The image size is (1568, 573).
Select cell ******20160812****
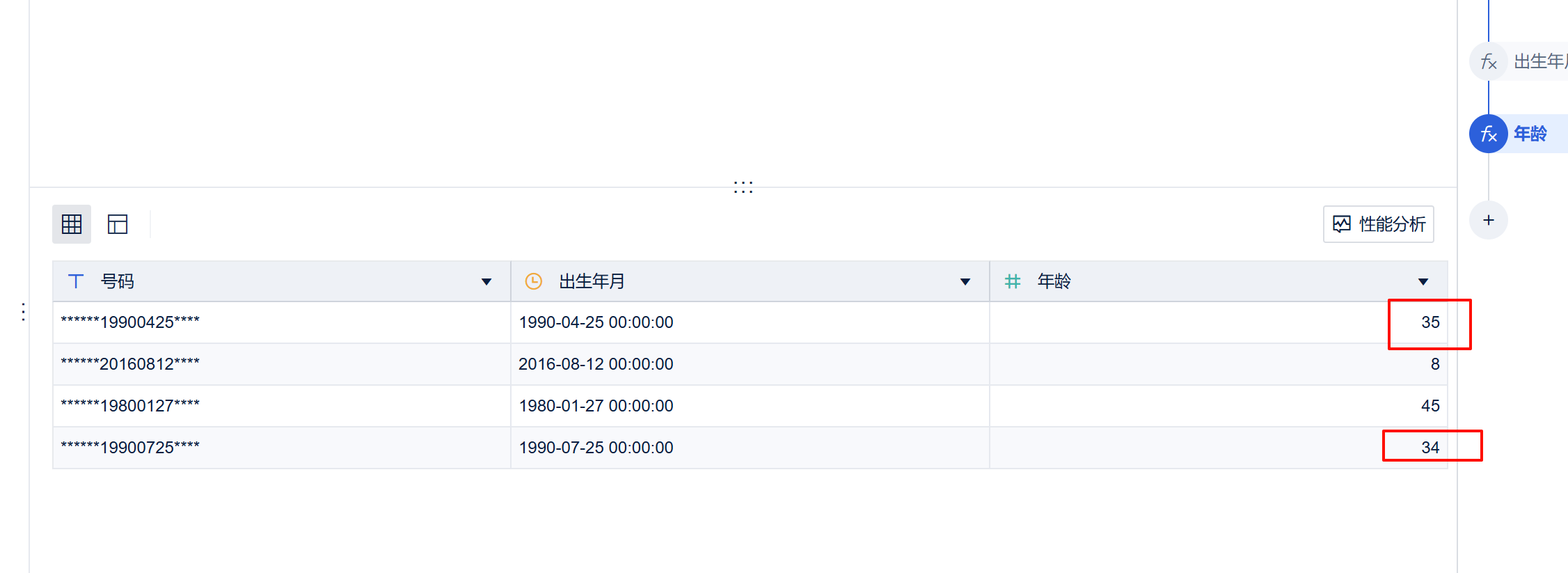tap(282, 364)
